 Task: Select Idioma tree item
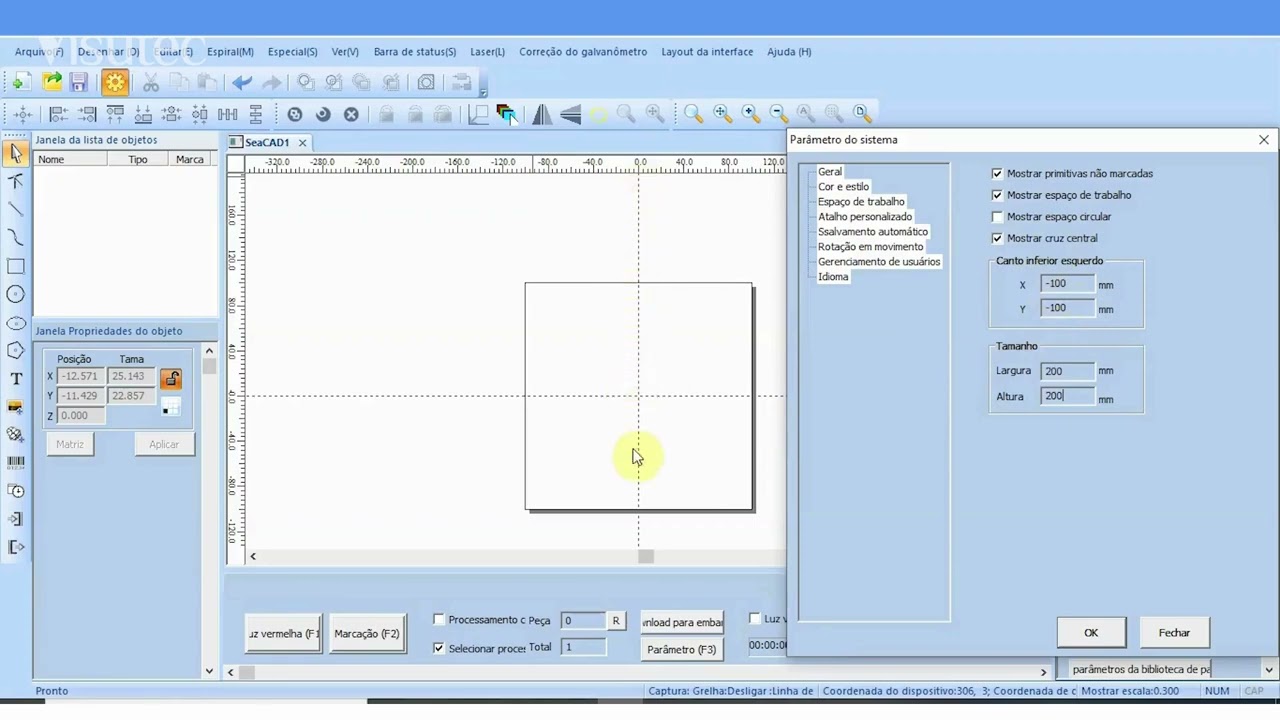coord(833,277)
